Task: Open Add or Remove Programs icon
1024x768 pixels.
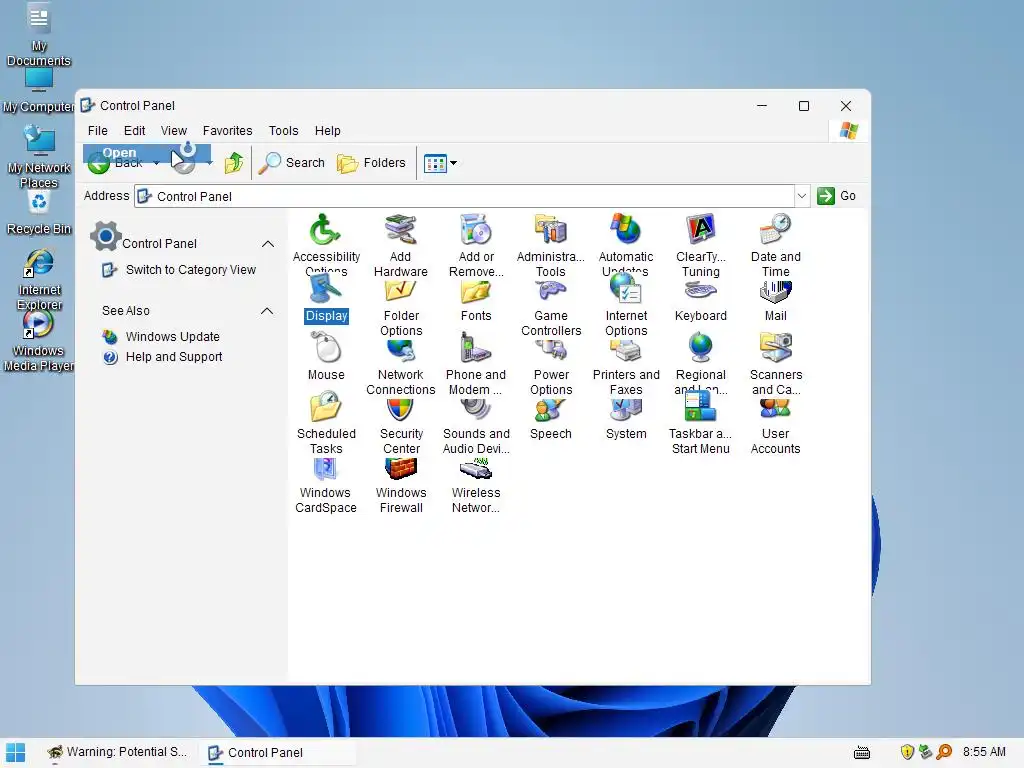Action: [x=475, y=230]
